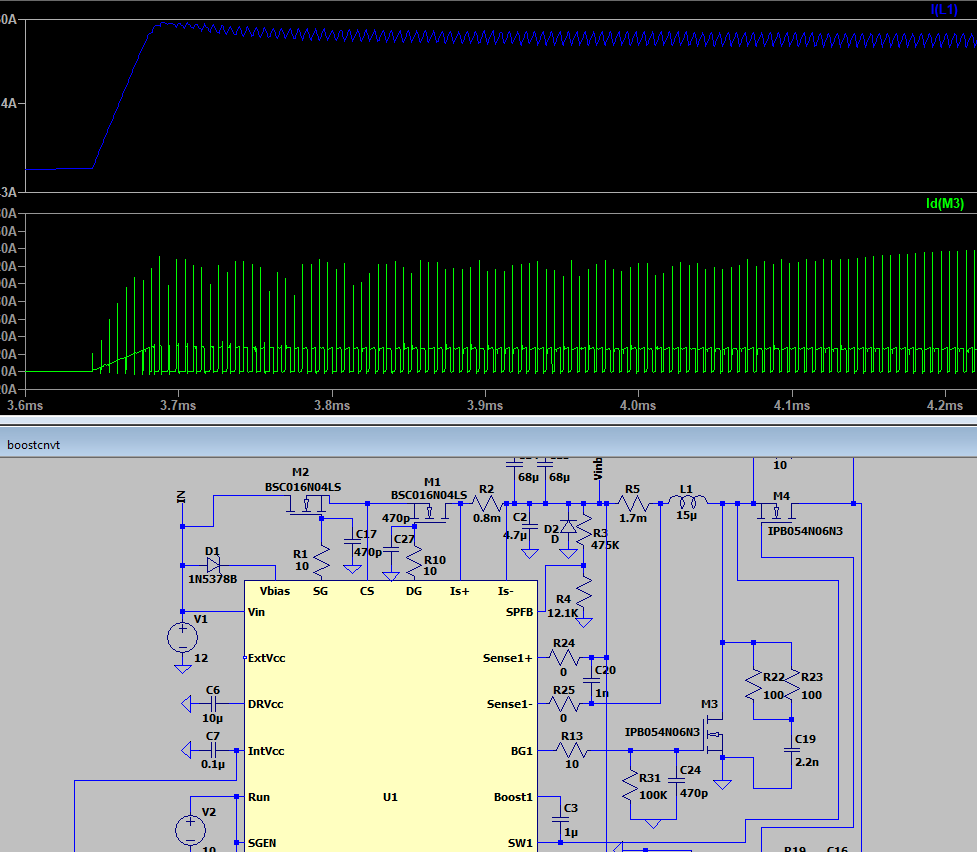Screen dimensions: 977x852
Task: Select the R25 resistor symbol
Action: (x=565, y=704)
